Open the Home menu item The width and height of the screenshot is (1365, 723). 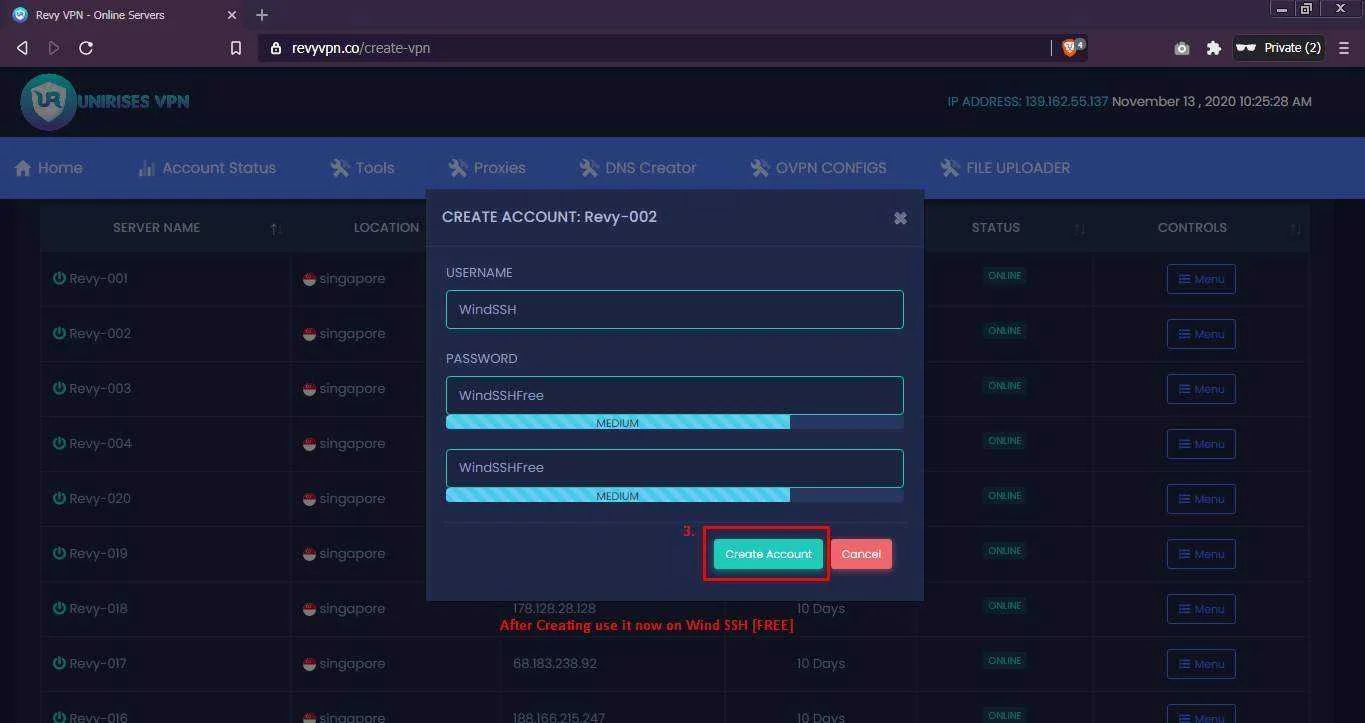(x=49, y=168)
